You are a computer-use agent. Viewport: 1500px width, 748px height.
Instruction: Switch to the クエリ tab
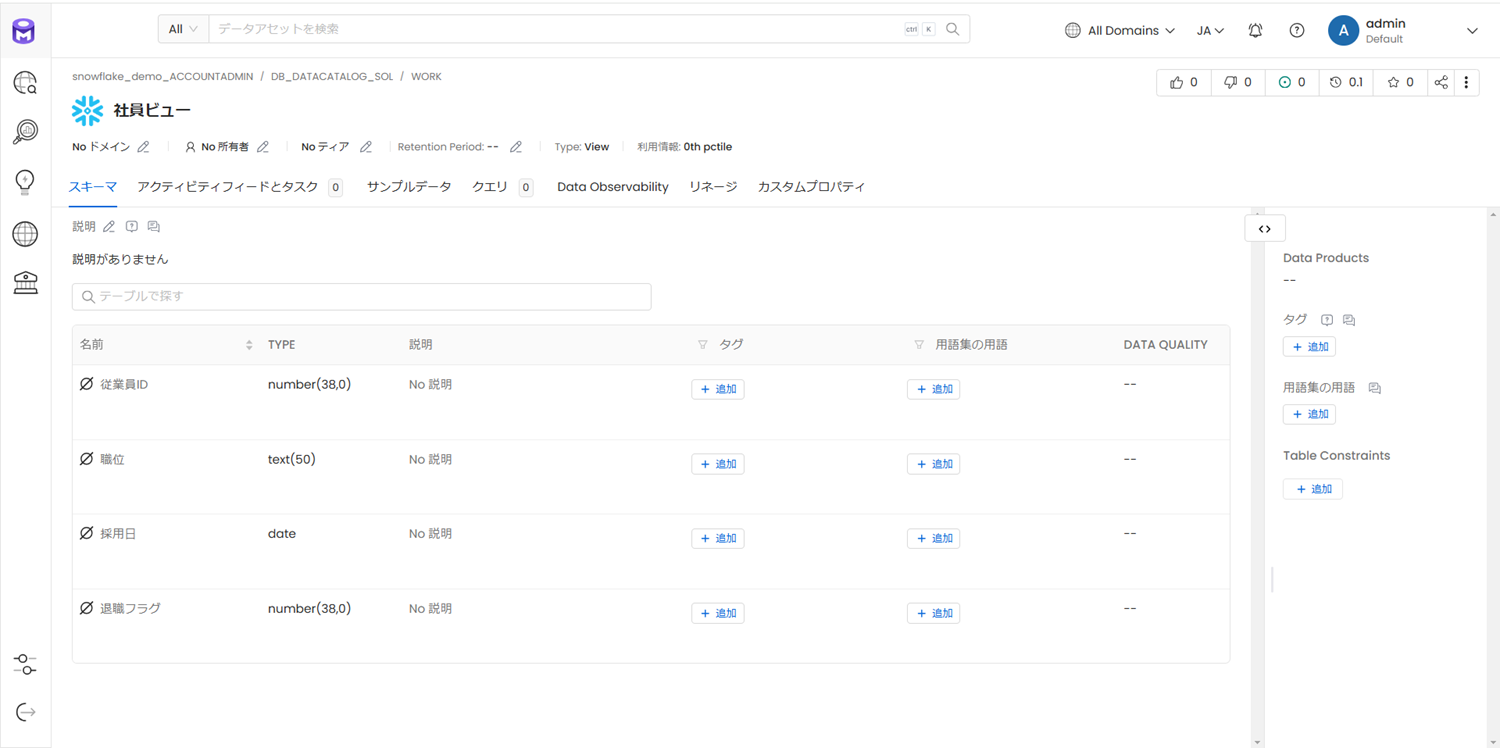(x=502, y=187)
